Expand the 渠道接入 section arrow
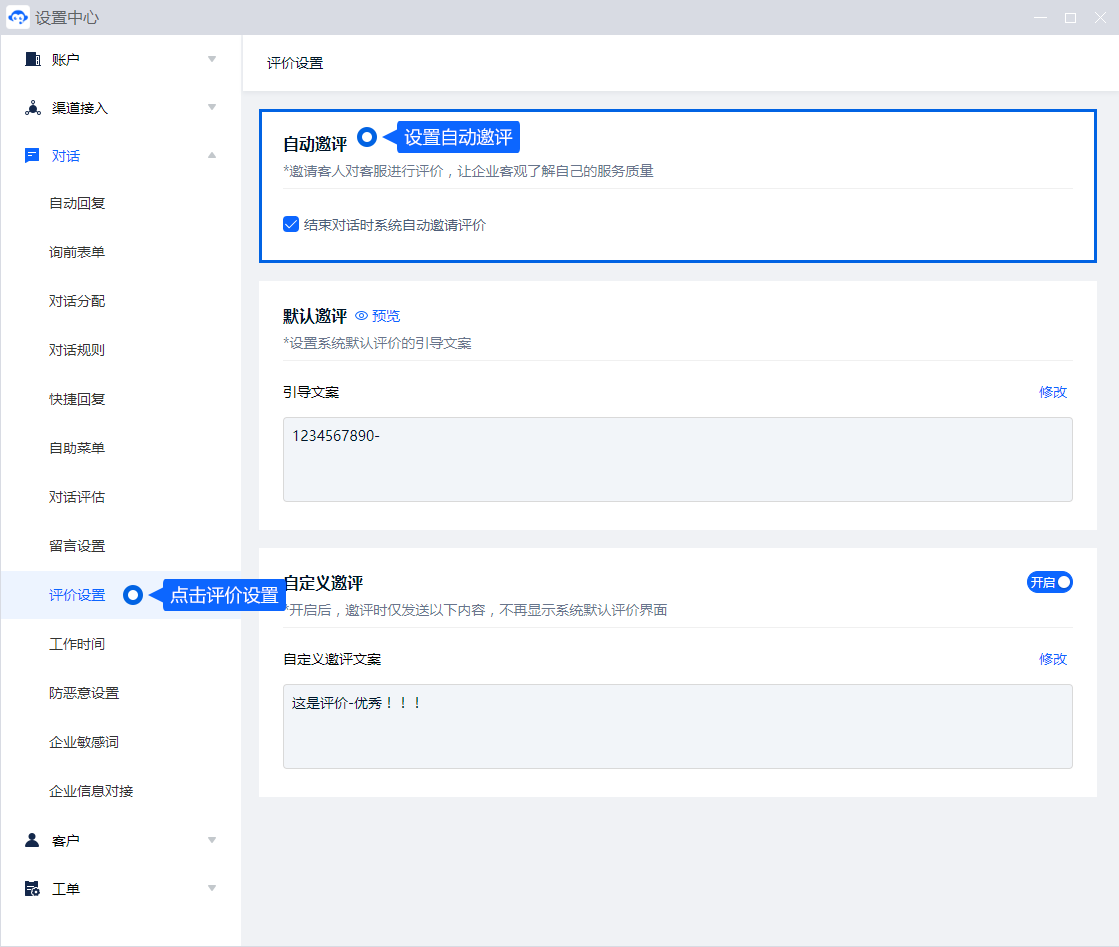The width and height of the screenshot is (1119, 947). (212, 107)
